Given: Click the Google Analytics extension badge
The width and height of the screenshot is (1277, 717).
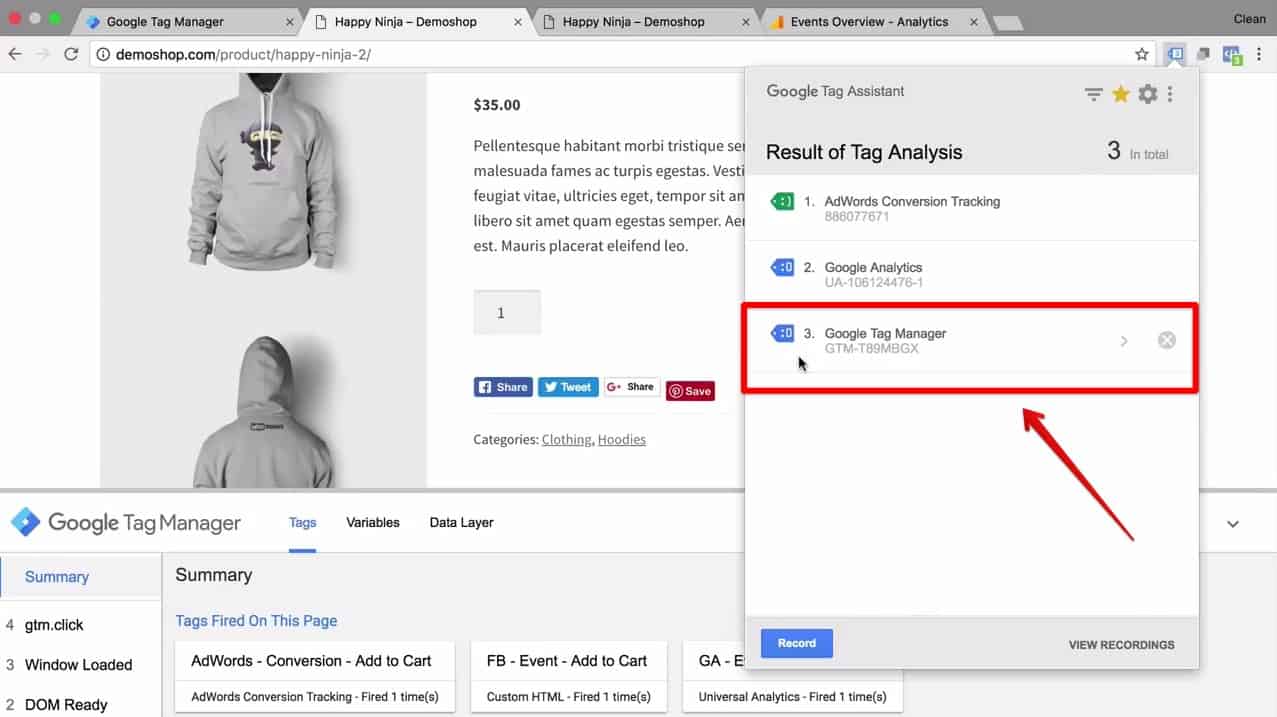Looking at the screenshot, I should 1232,55.
